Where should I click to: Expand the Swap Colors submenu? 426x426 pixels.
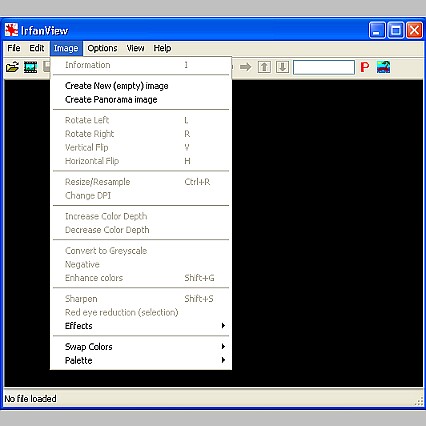(x=141, y=346)
